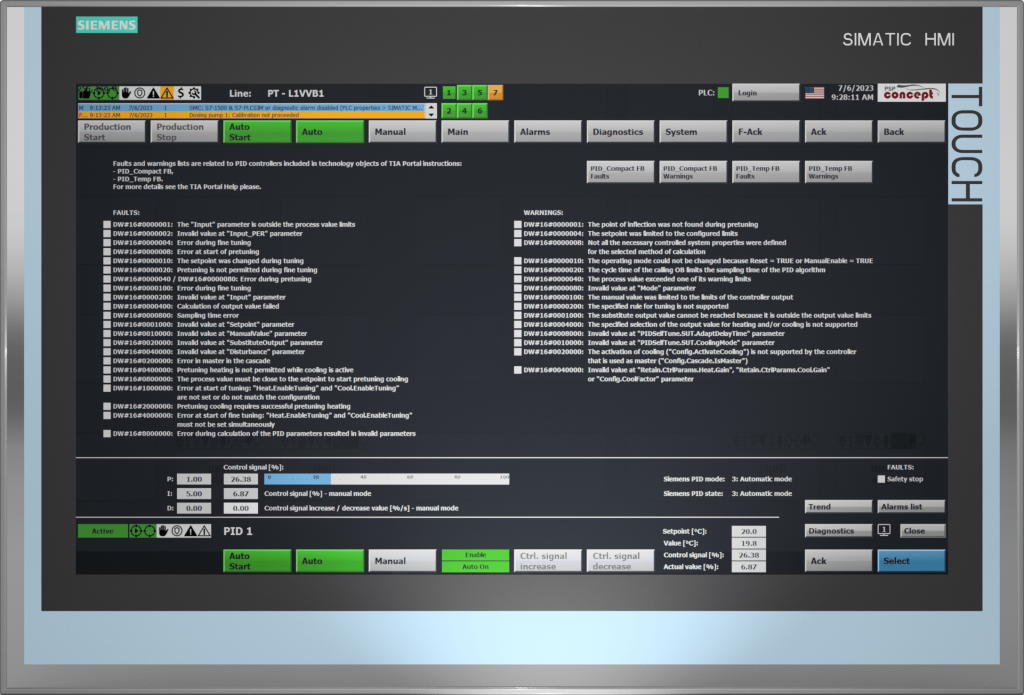This screenshot has height=695, width=1024.
Task: Toggle the Error in master in cascade checkbox
Action: pyautogui.click(x=107, y=361)
